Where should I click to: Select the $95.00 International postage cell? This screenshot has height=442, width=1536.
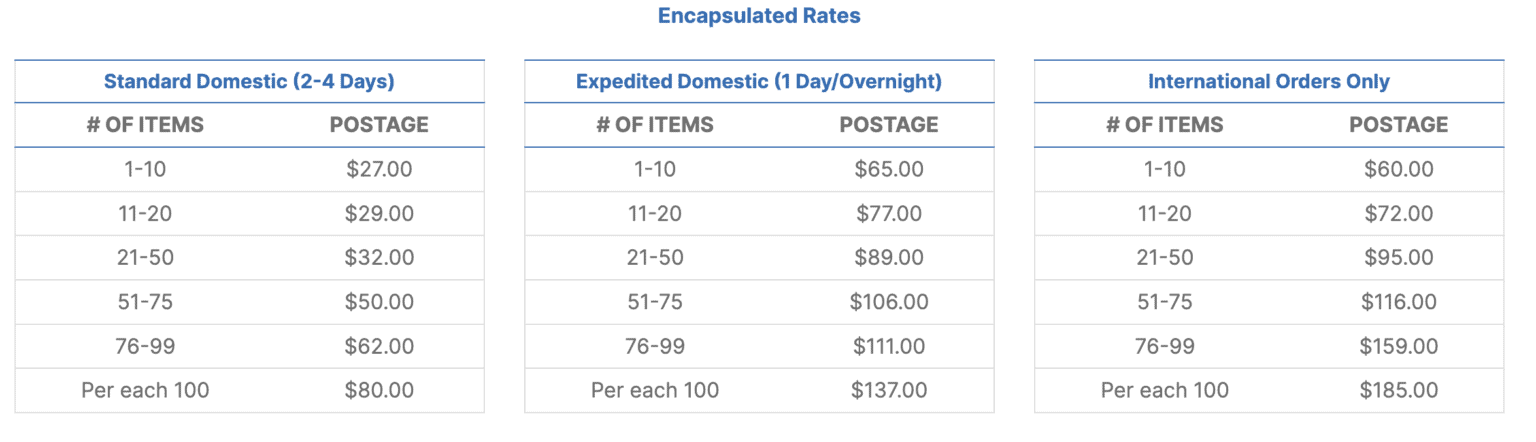click(1398, 258)
